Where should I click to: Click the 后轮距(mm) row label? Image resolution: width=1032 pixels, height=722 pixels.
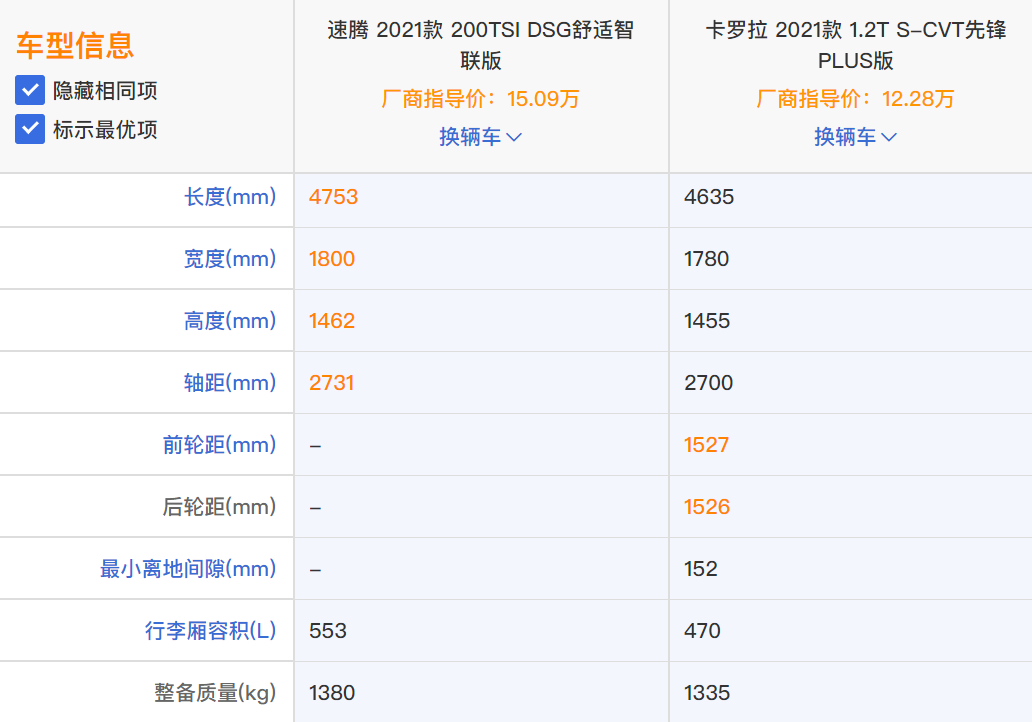219,507
